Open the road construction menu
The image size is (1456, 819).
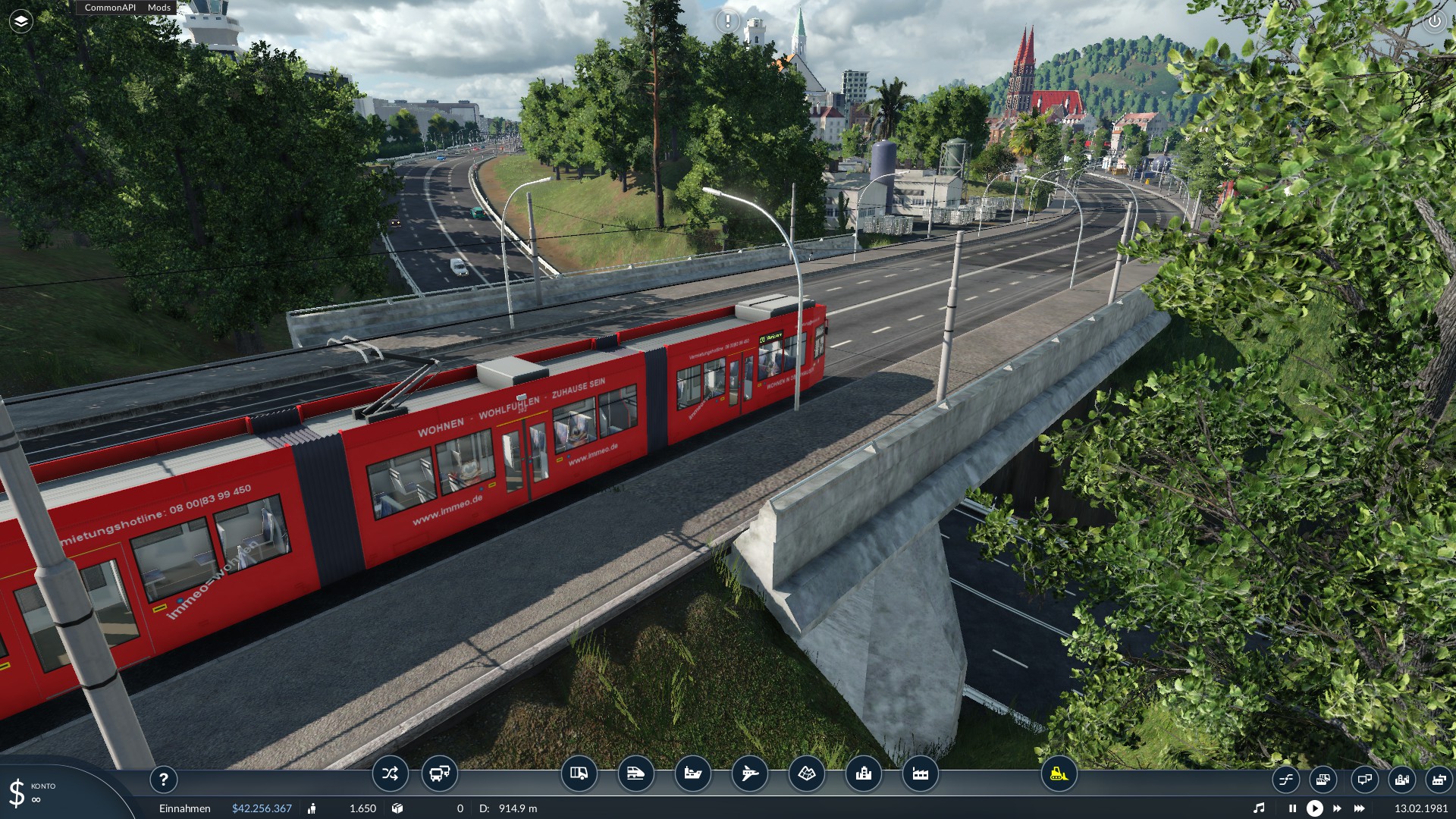pos(579,774)
